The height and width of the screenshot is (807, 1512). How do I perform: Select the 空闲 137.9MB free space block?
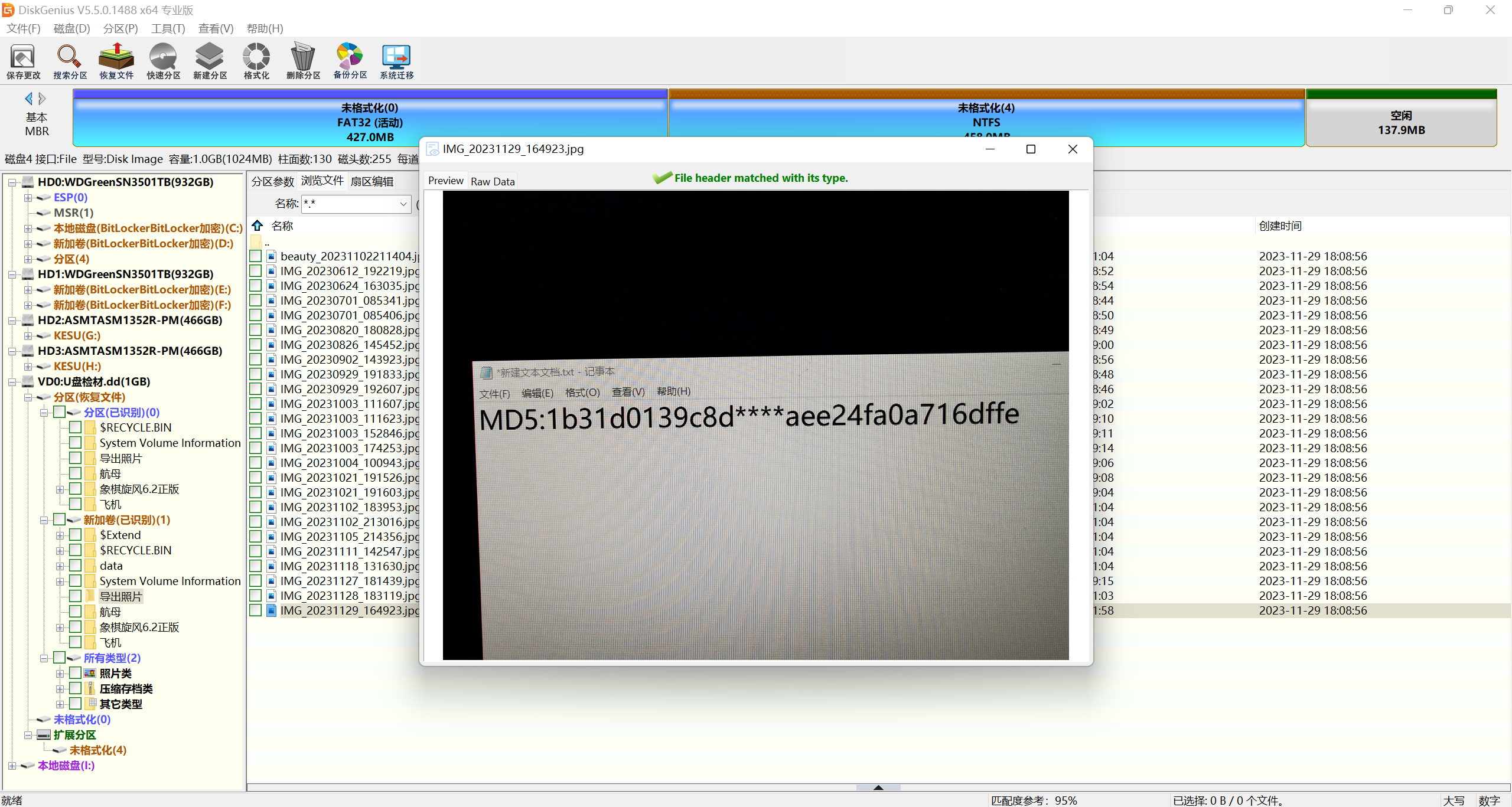click(x=1401, y=122)
